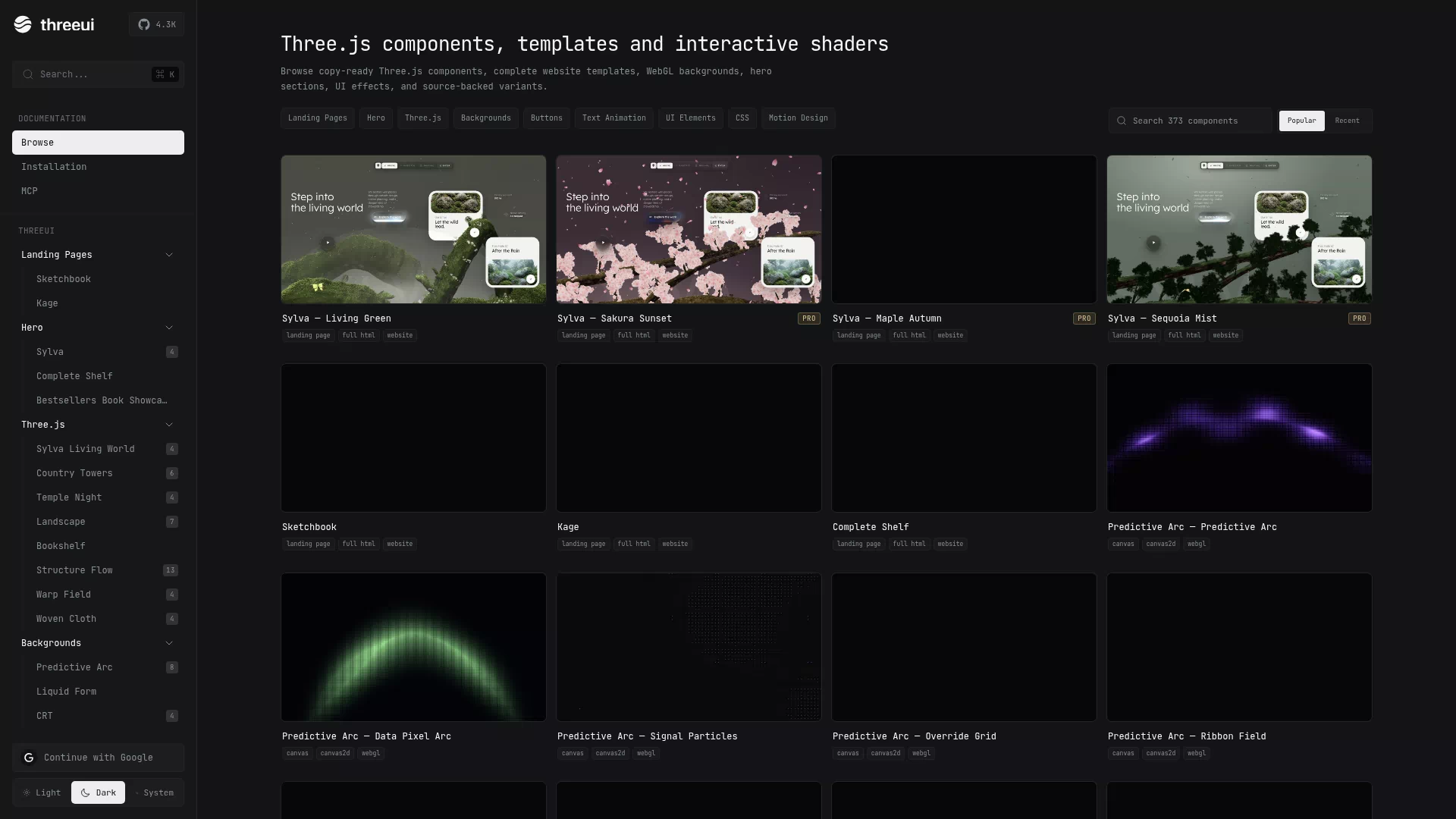
Task: Click the Predictive Arc — Override Grid title
Action: coord(915,736)
